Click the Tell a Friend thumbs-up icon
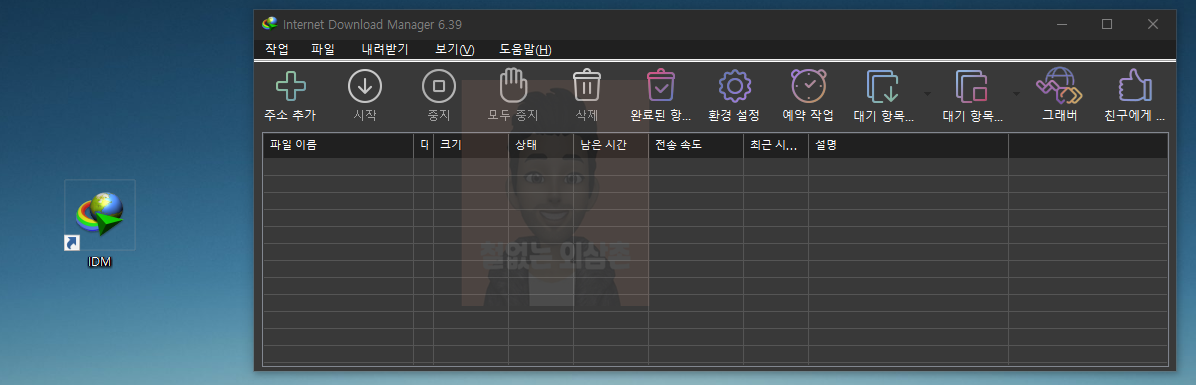The image size is (1196, 385). 1134,85
